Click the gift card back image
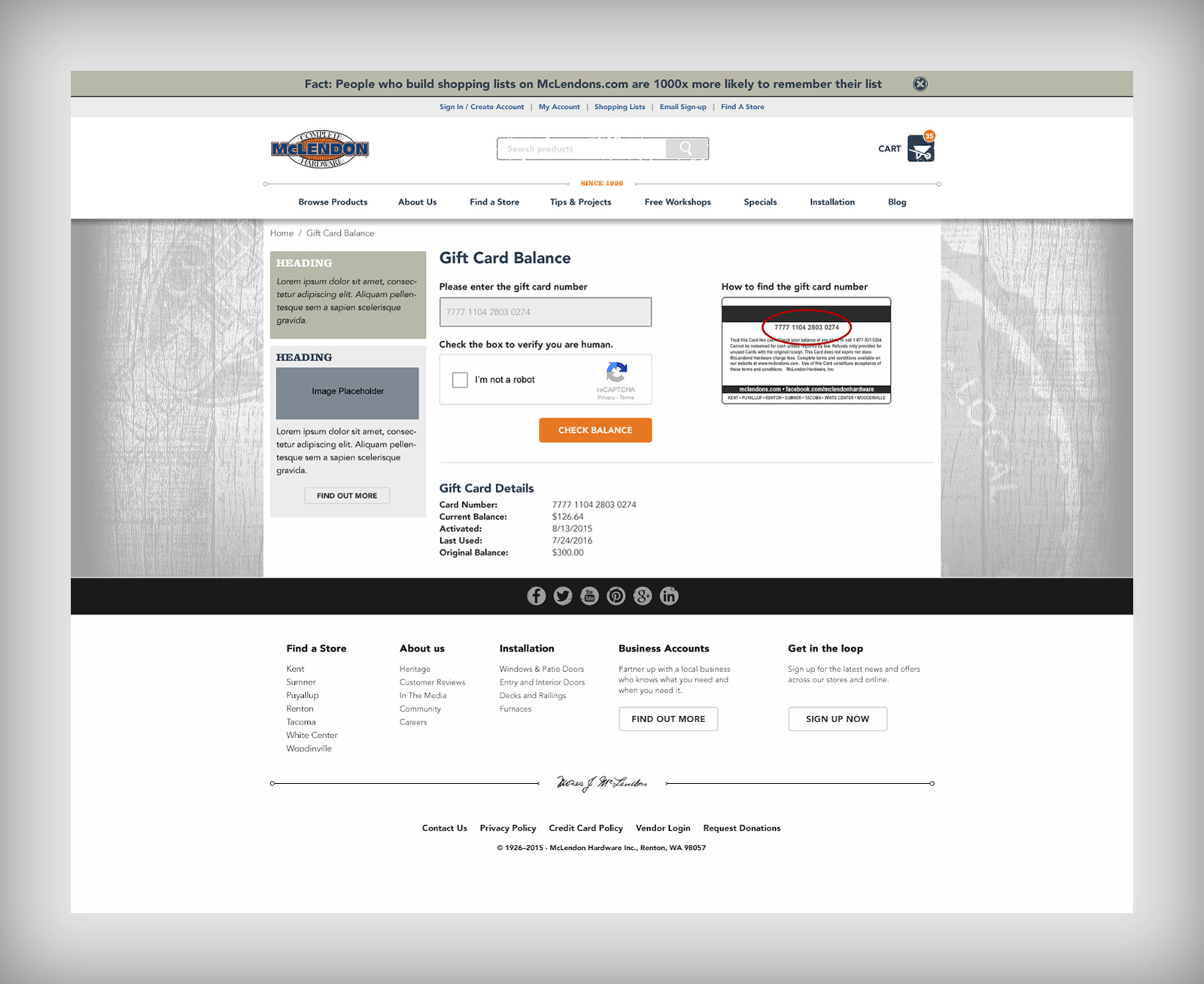The image size is (1204, 984). point(806,351)
